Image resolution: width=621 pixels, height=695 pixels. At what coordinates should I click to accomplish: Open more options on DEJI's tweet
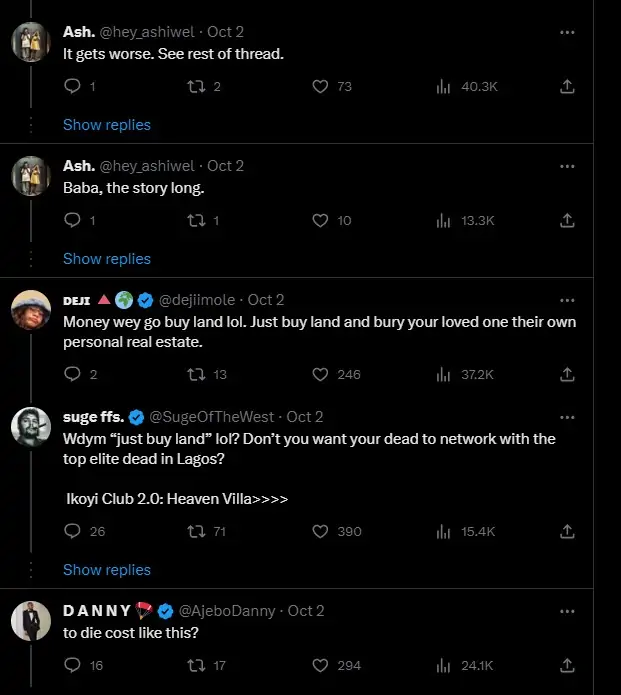[567, 299]
